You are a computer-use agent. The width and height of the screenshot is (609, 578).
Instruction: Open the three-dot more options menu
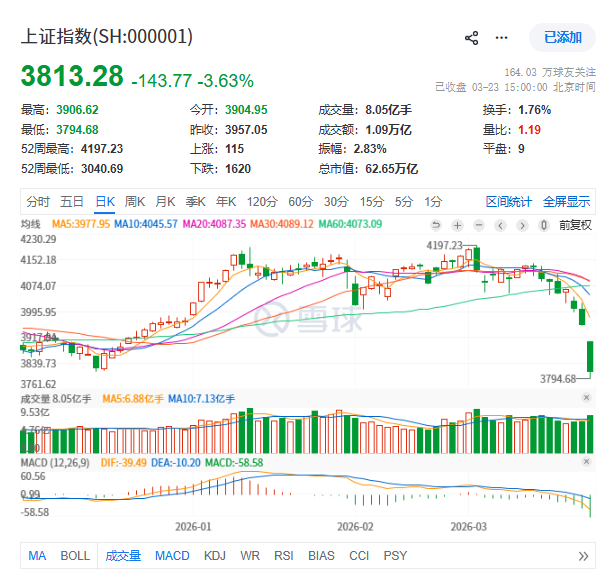(501, 38)
